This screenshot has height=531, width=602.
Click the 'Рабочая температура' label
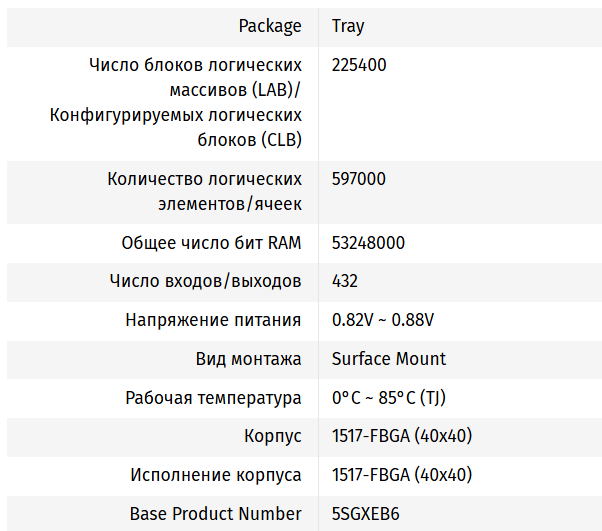pyautogui.click(x=214, y=398)
